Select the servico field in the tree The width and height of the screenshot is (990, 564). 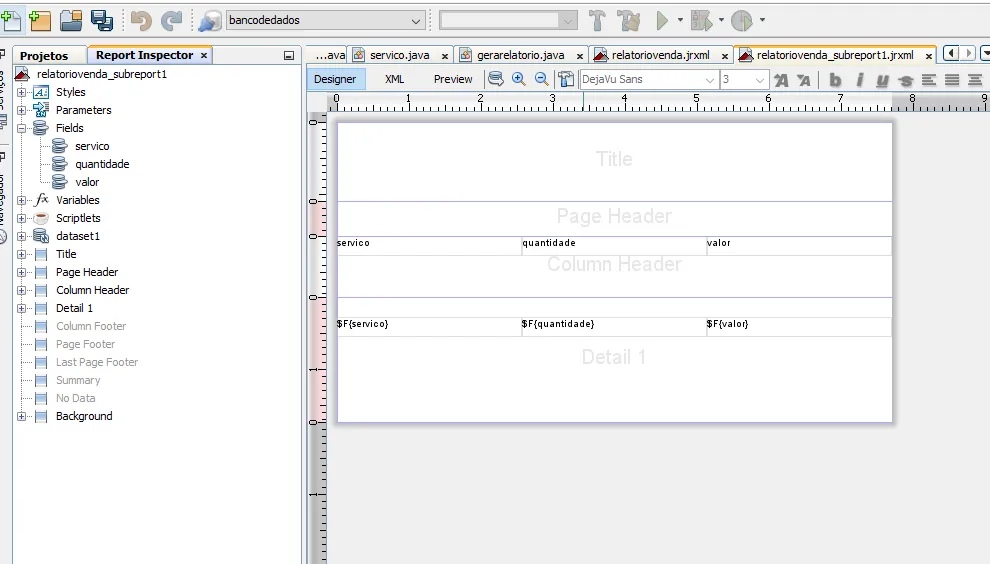click(x=92, y=146)
